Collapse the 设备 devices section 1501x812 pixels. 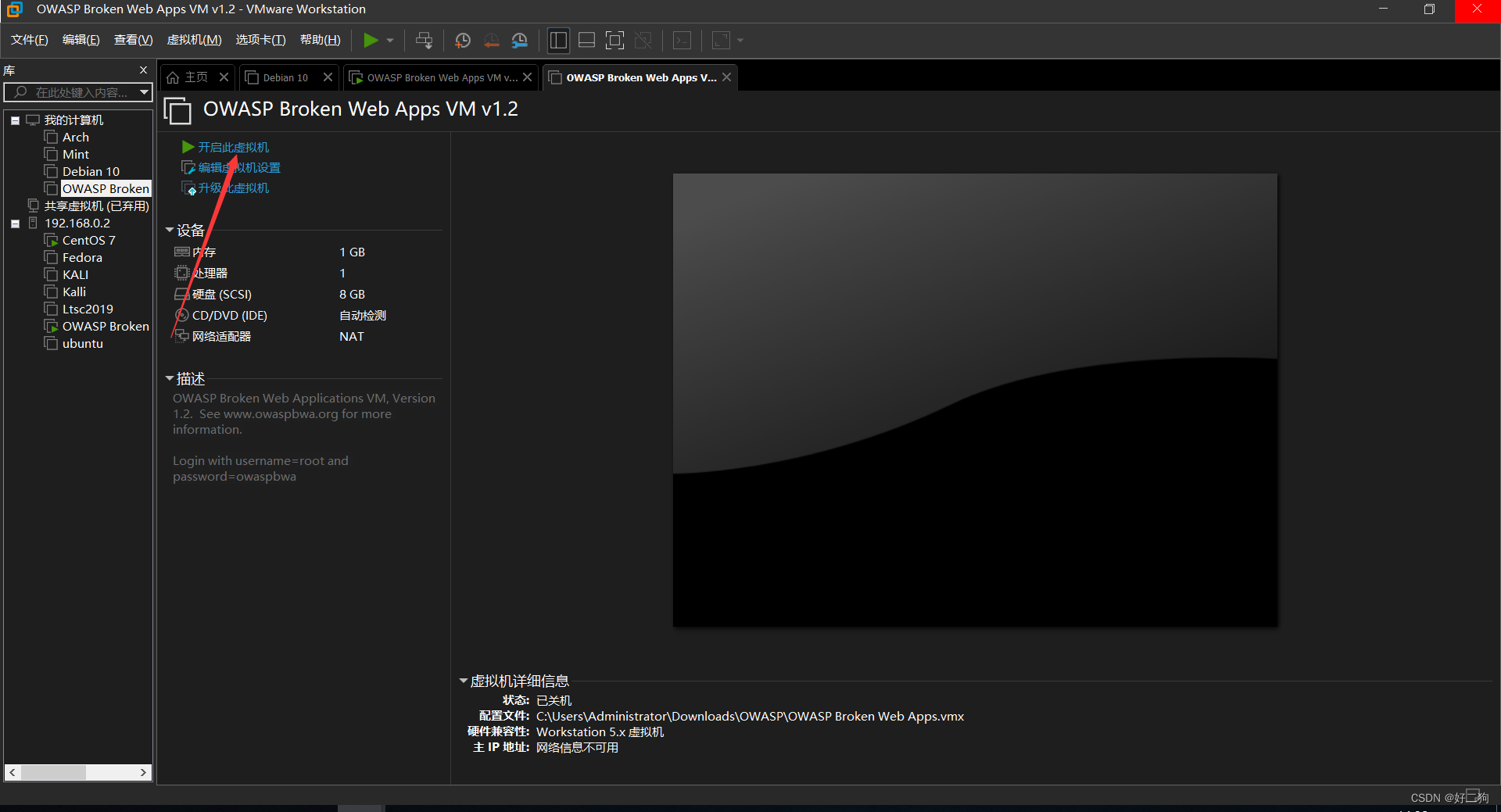pyautogui.click(x=170, y=231)
